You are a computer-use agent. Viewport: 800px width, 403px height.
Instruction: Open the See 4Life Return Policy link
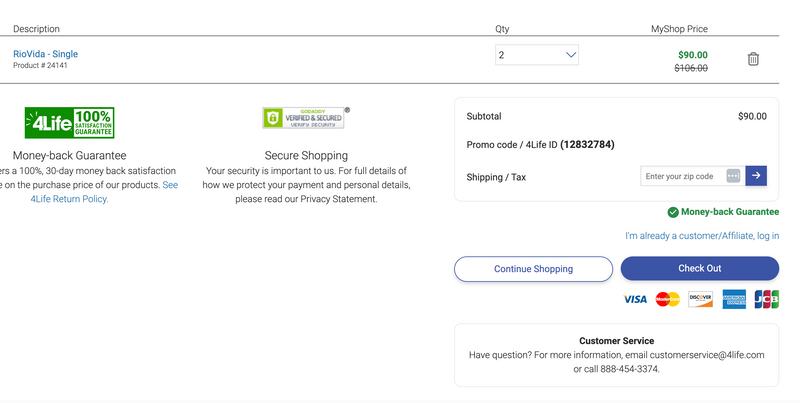[104, 192]
